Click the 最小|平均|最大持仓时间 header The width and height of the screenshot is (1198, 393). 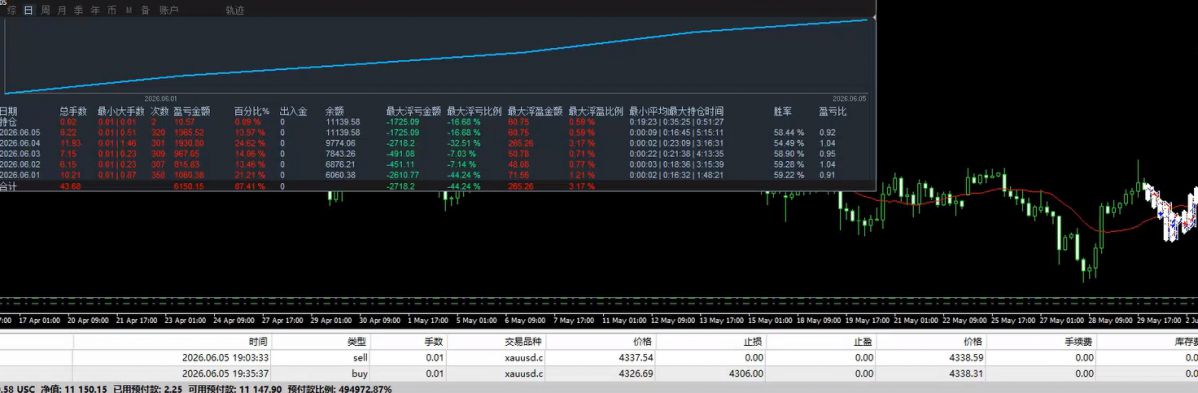click(676, 112)
